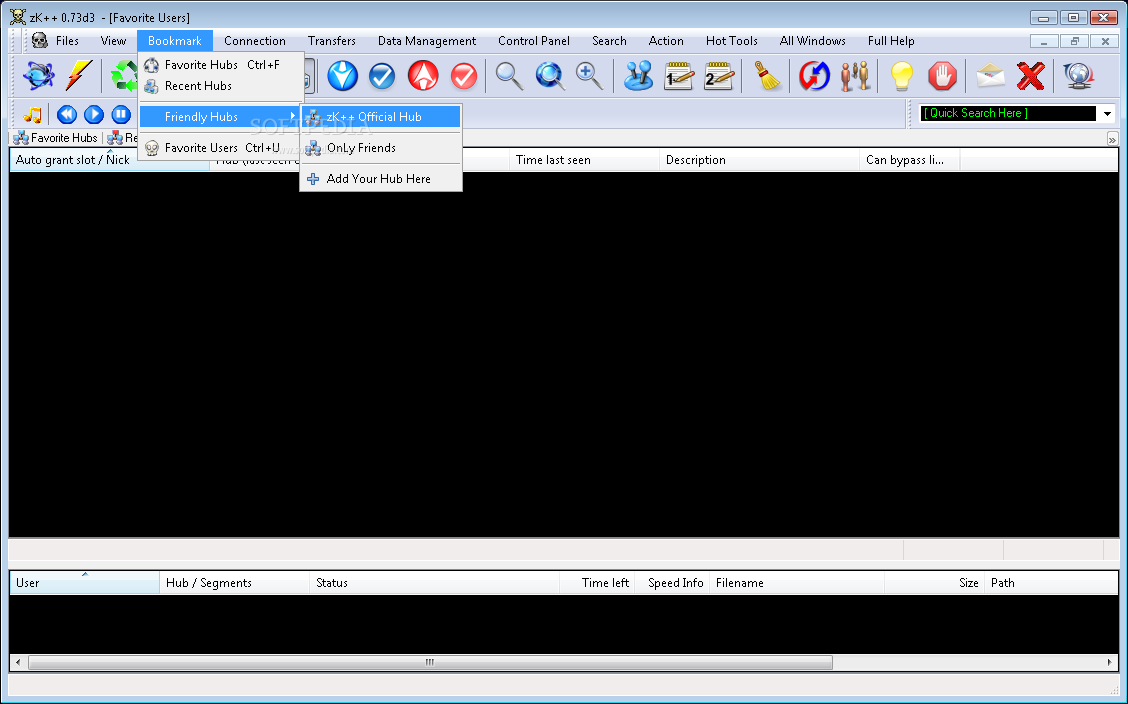Sort transfers by Filename column
Screen dimensions: 1128x704
click(797, 582)
